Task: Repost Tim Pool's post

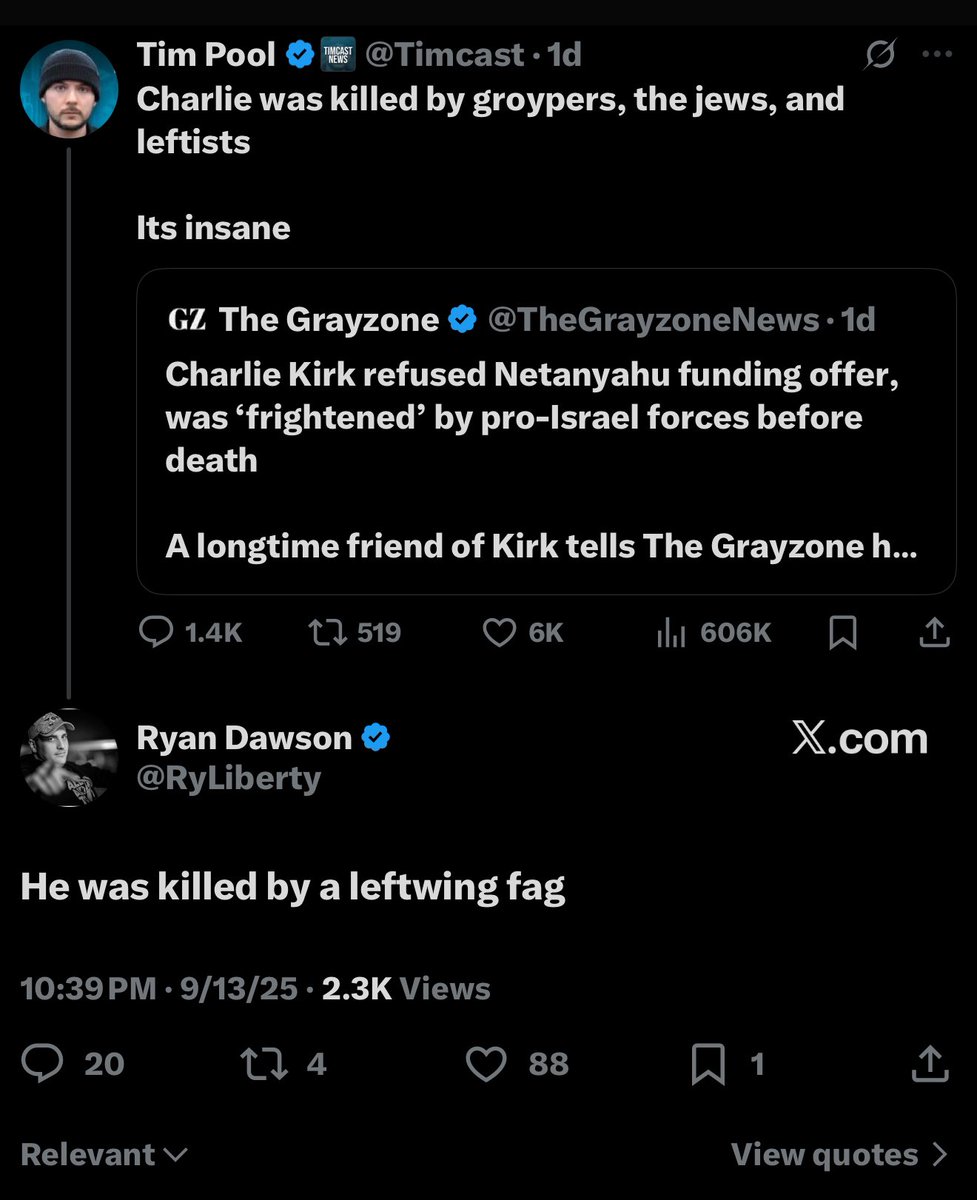Action: (324, 632)
